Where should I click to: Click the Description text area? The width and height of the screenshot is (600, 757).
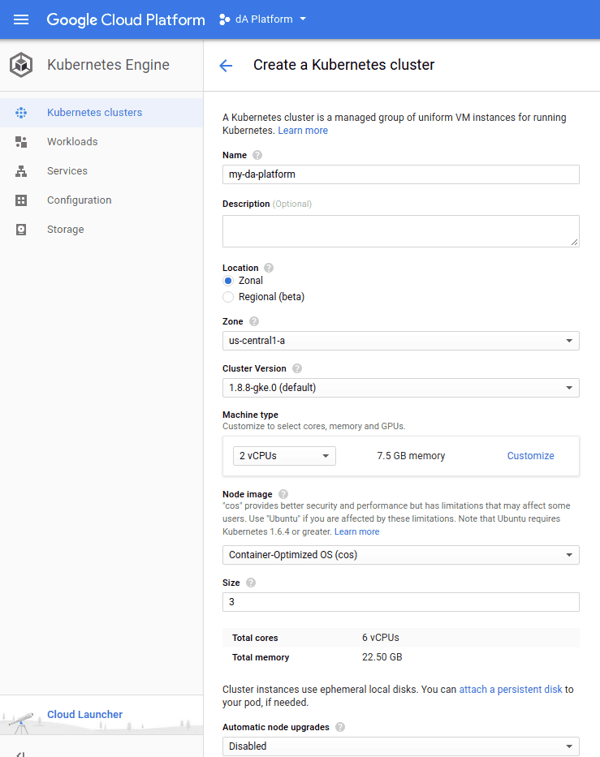401,231
